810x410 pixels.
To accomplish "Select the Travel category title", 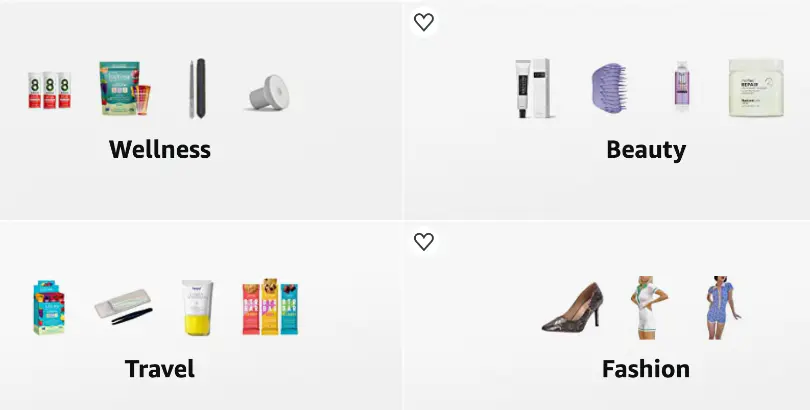I will [x=160, y=369].
